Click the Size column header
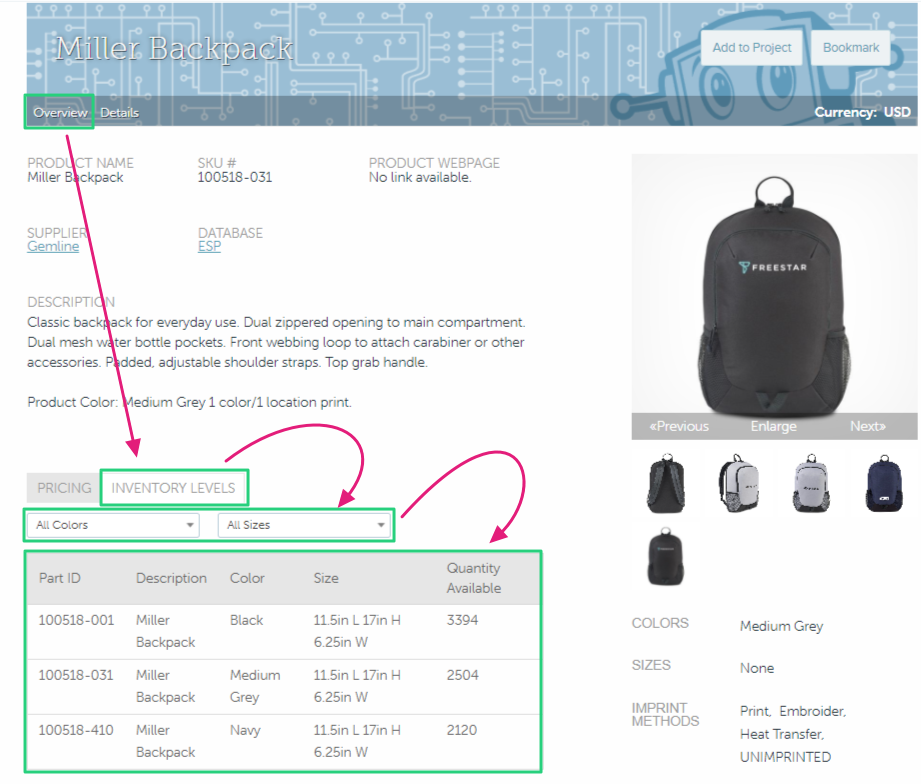Image resolution: width=921 pixels, height=784 pixels. point(326,578)
